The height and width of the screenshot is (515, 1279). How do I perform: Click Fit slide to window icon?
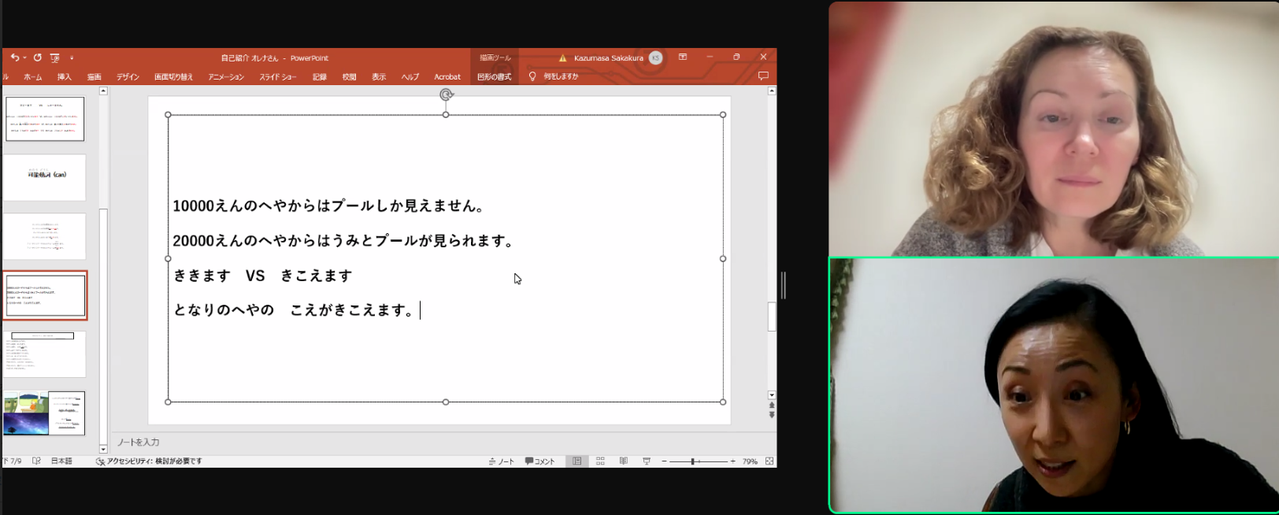point(769,461)
